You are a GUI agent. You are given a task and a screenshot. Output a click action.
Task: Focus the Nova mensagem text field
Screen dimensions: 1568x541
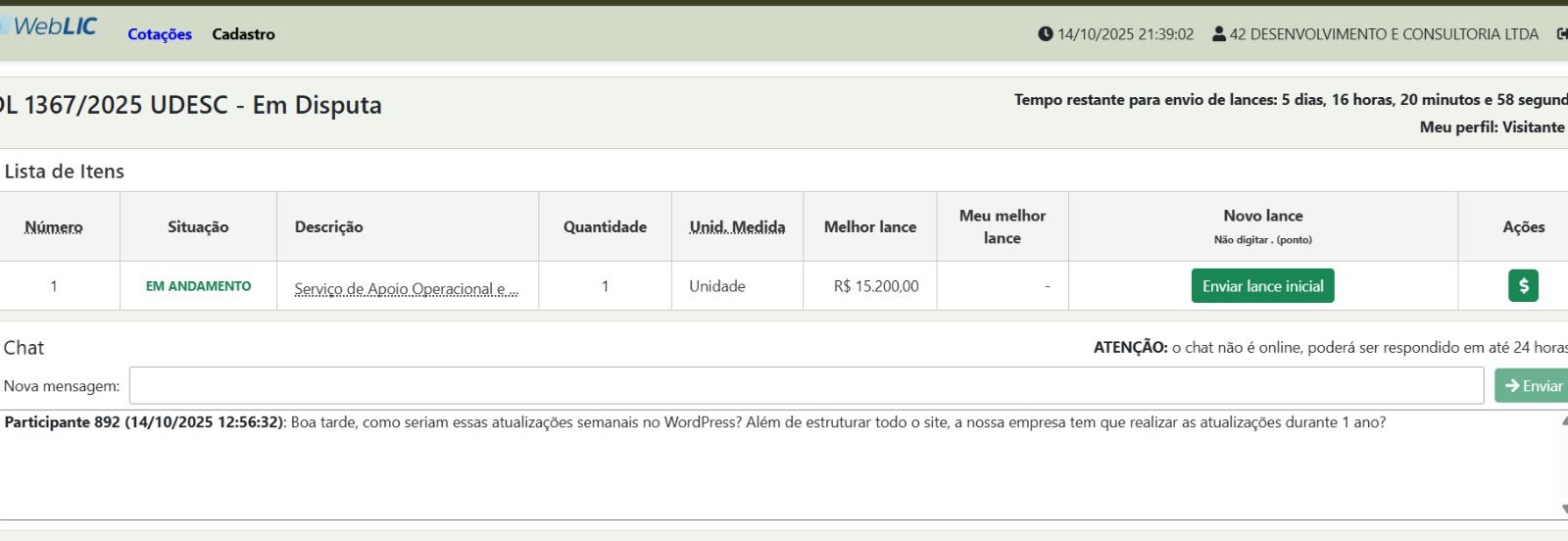[806, 386]
